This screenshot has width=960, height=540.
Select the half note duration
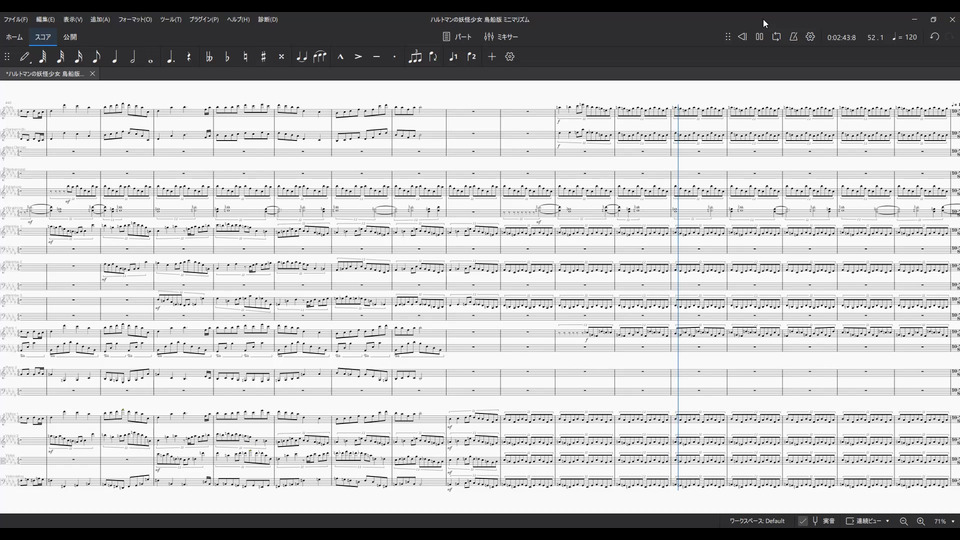[x=132, y=57]
